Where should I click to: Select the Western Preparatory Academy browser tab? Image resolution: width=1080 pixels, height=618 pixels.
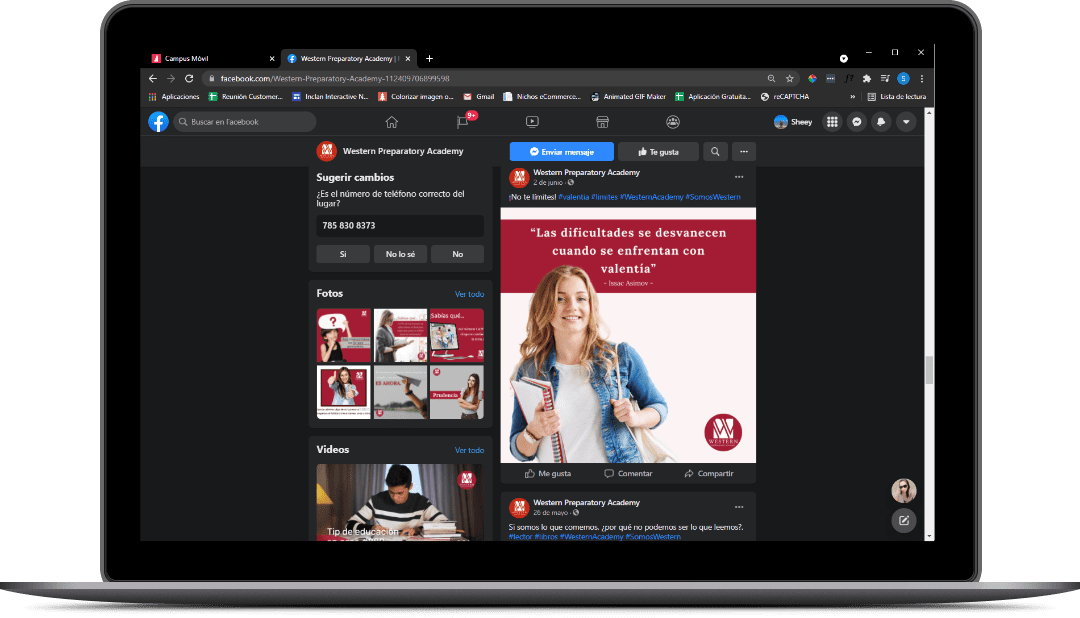[349, 59]
